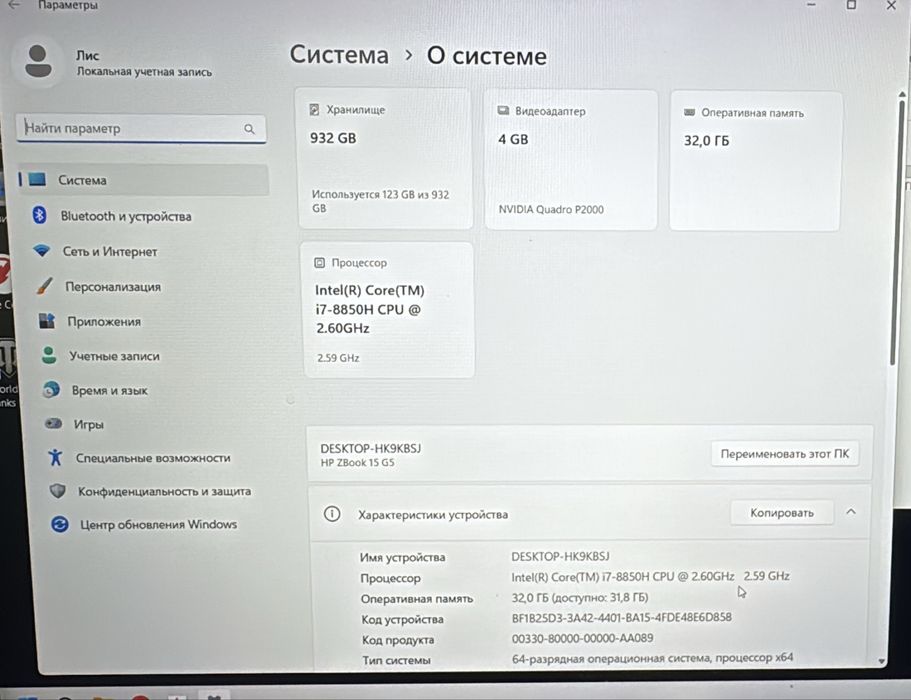911x700 pixels.
Task: Open Учетные записи settings
Action: click(x=114, y=356)
